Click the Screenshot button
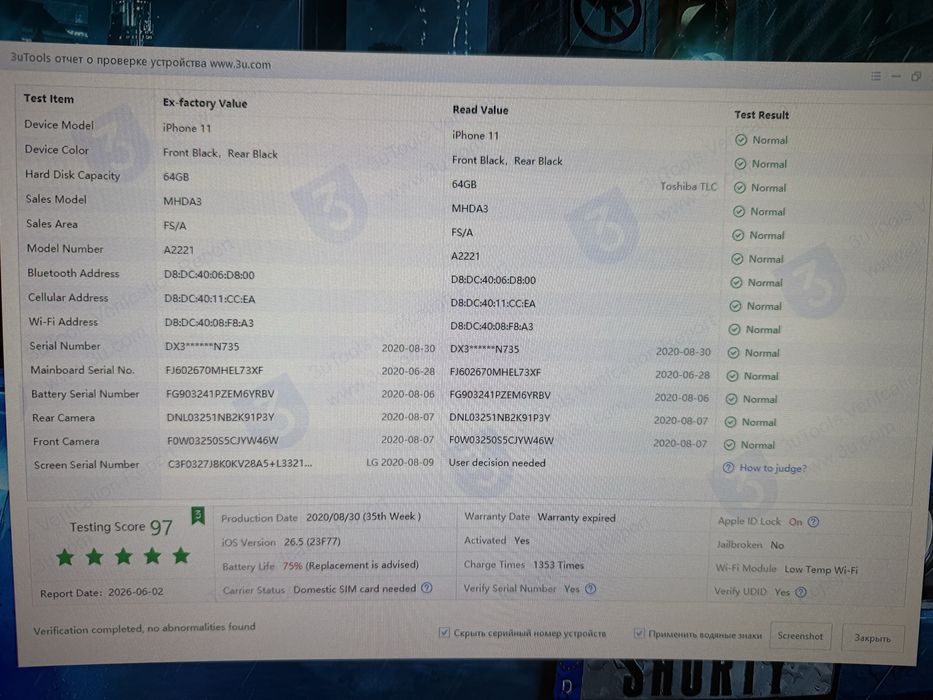Screen dimensions: 933x700 (x=800, y=636)
